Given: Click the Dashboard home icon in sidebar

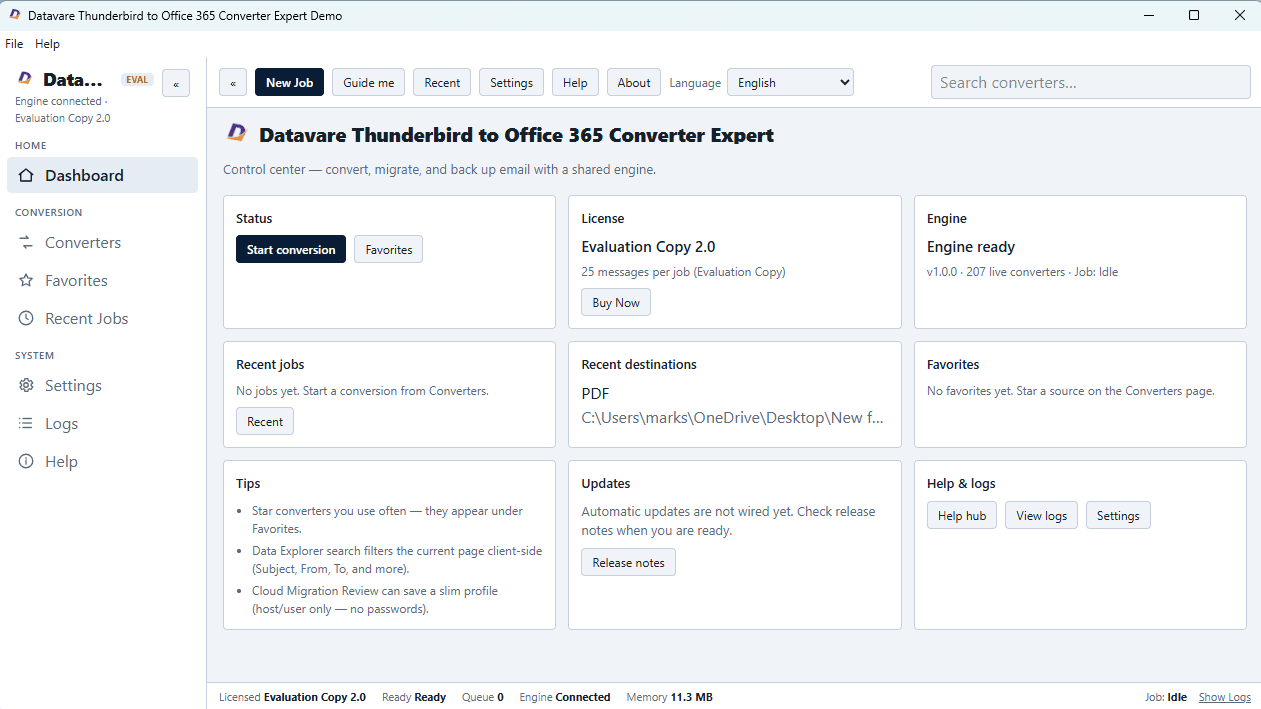Looking at the screenshot, I should [x=26, y=175].
